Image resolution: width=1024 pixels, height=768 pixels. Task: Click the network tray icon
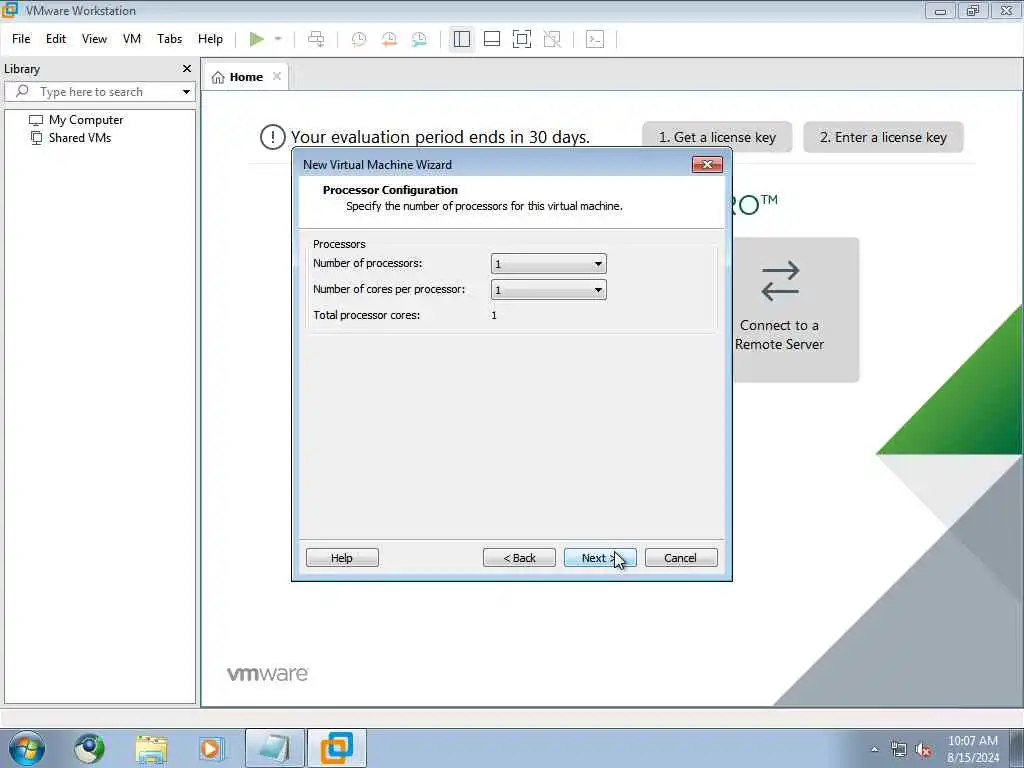coord(899,749)
